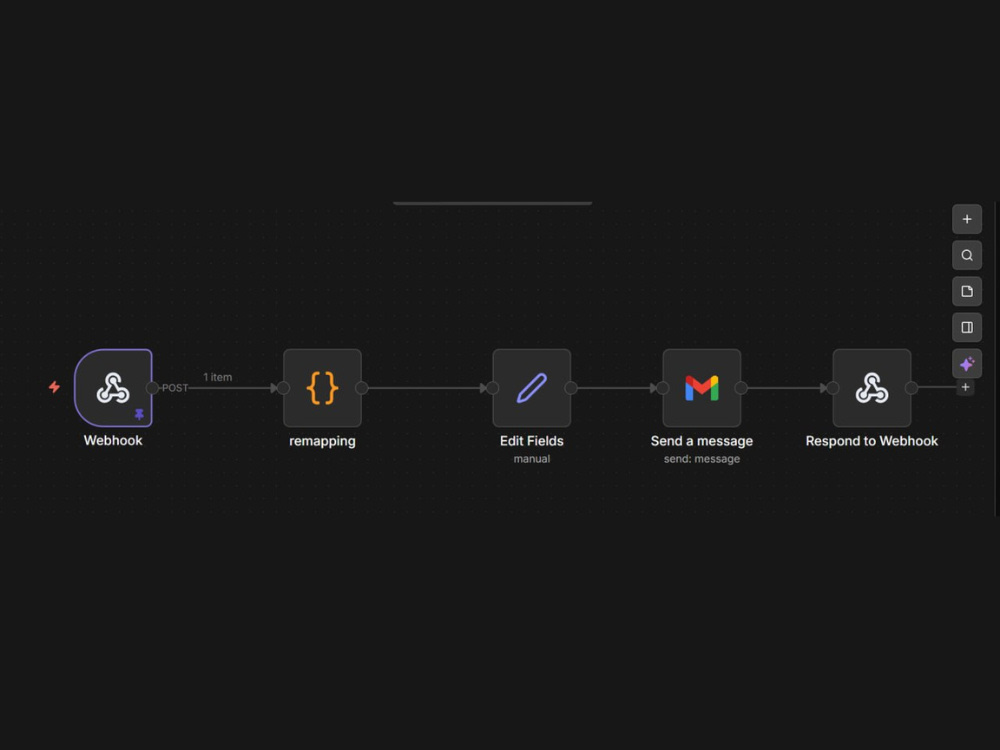
Task: Click the Respond to Webhook input connector
Action: pyautogui.click(x=833, y=388)
